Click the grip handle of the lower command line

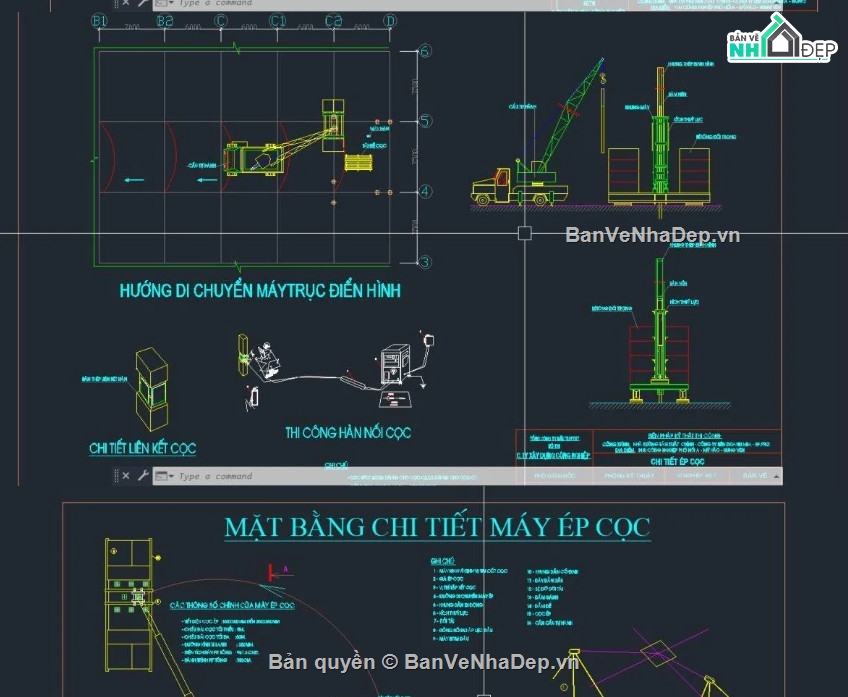(x=116, y=476)
